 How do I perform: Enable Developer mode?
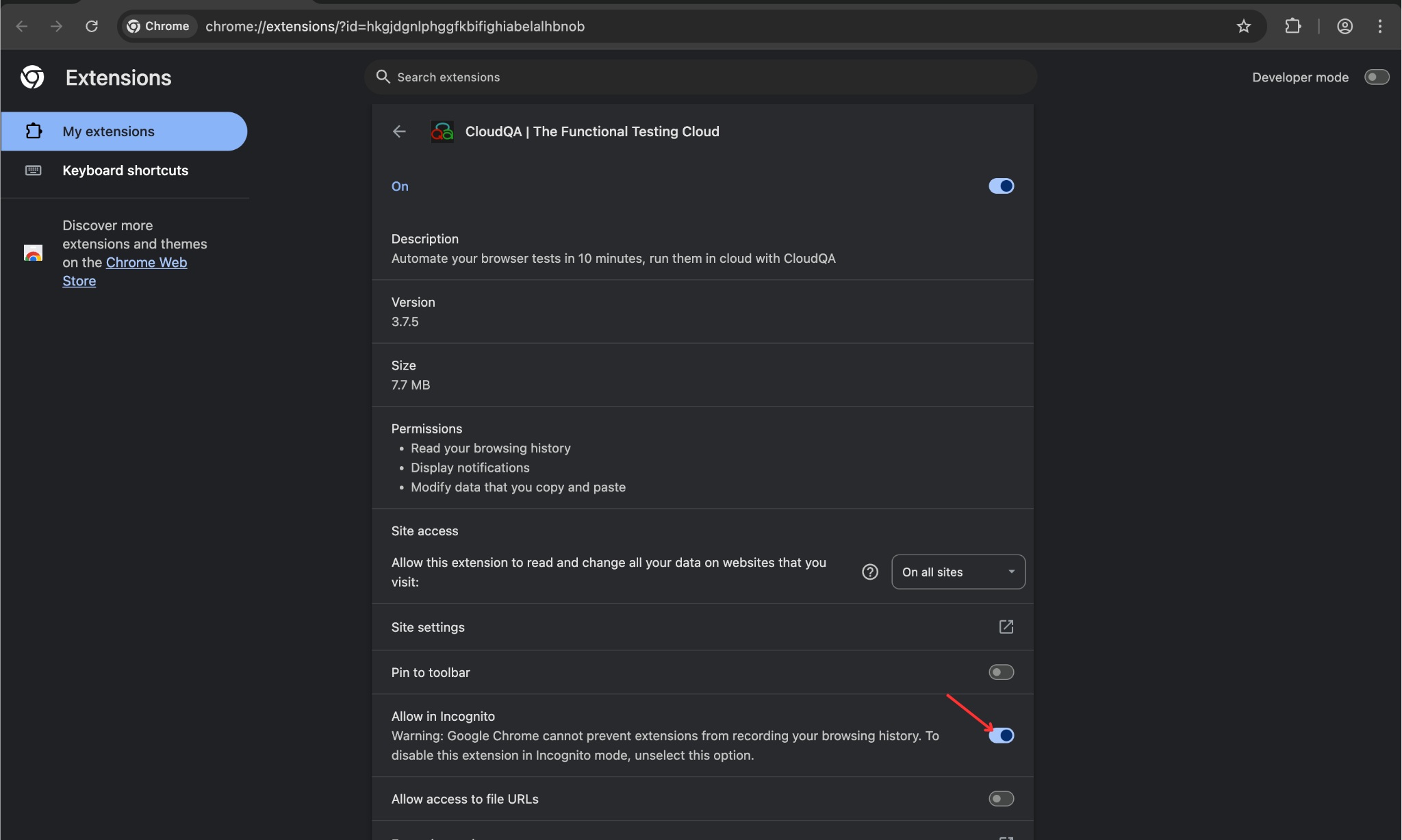(x=1376, y=77)
